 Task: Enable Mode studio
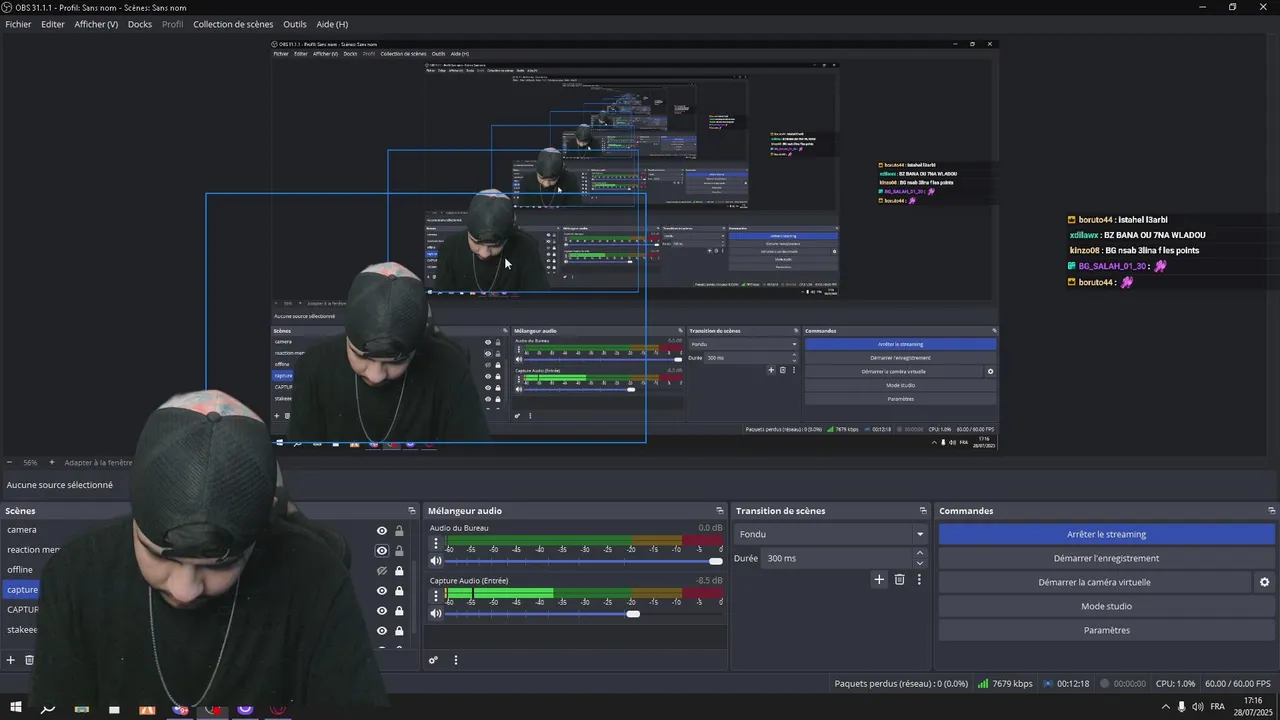(1106, 606)
